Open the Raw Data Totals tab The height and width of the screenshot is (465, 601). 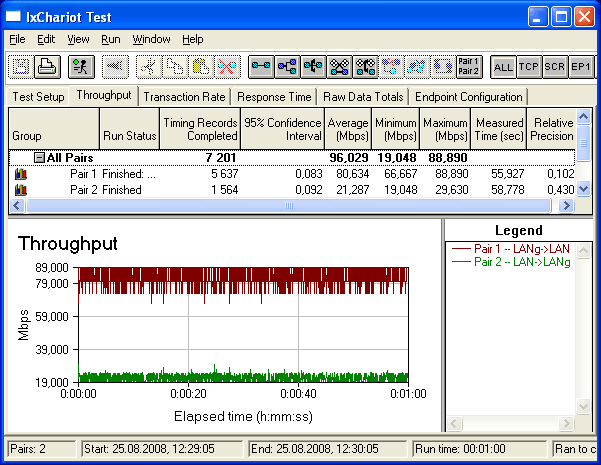click(363, 97)
